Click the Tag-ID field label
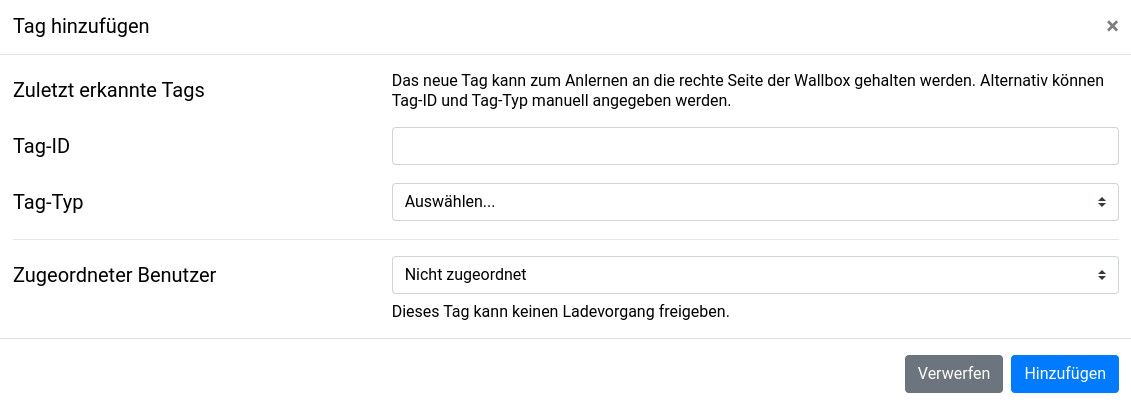The image size is (1131, 405). tap(41, 146)
